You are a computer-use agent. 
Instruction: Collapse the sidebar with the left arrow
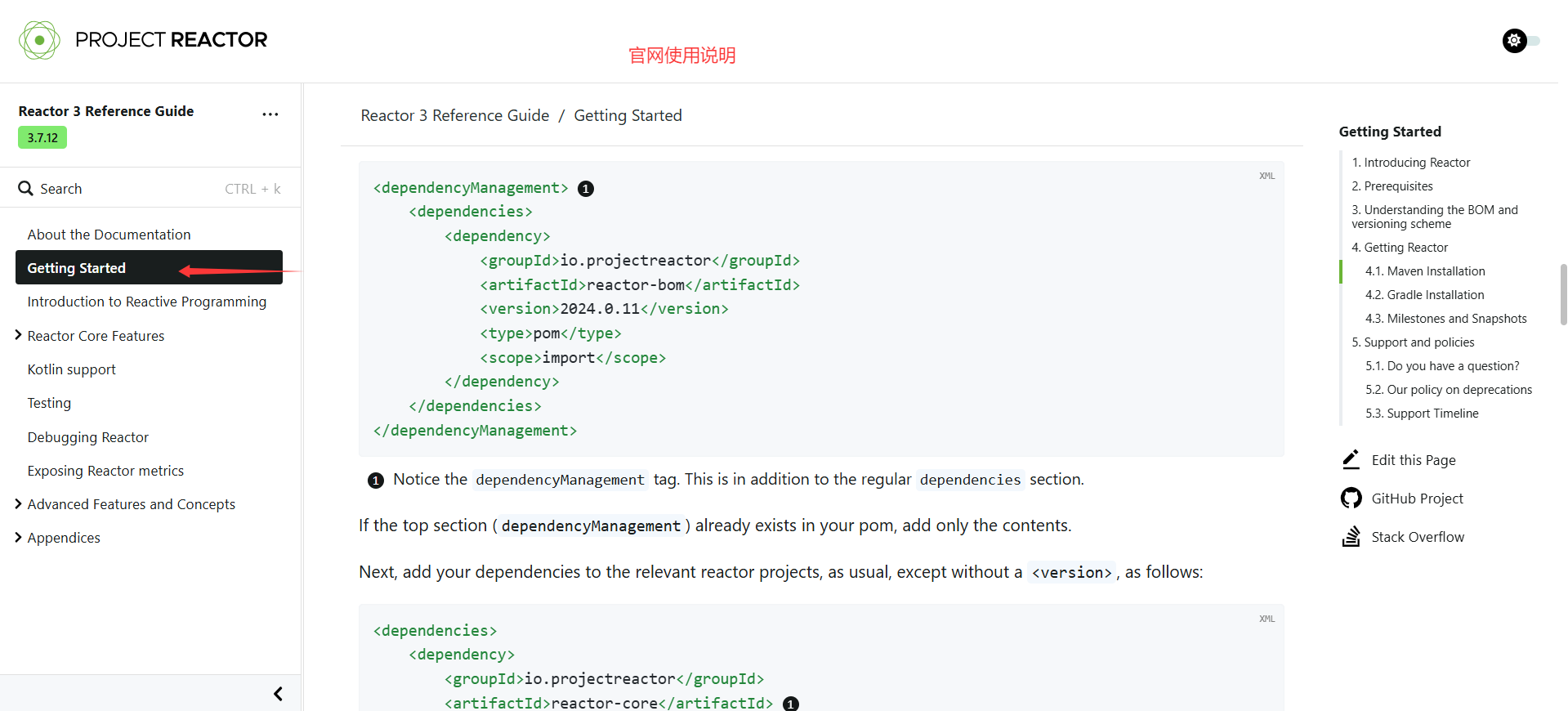coord(278,694)
